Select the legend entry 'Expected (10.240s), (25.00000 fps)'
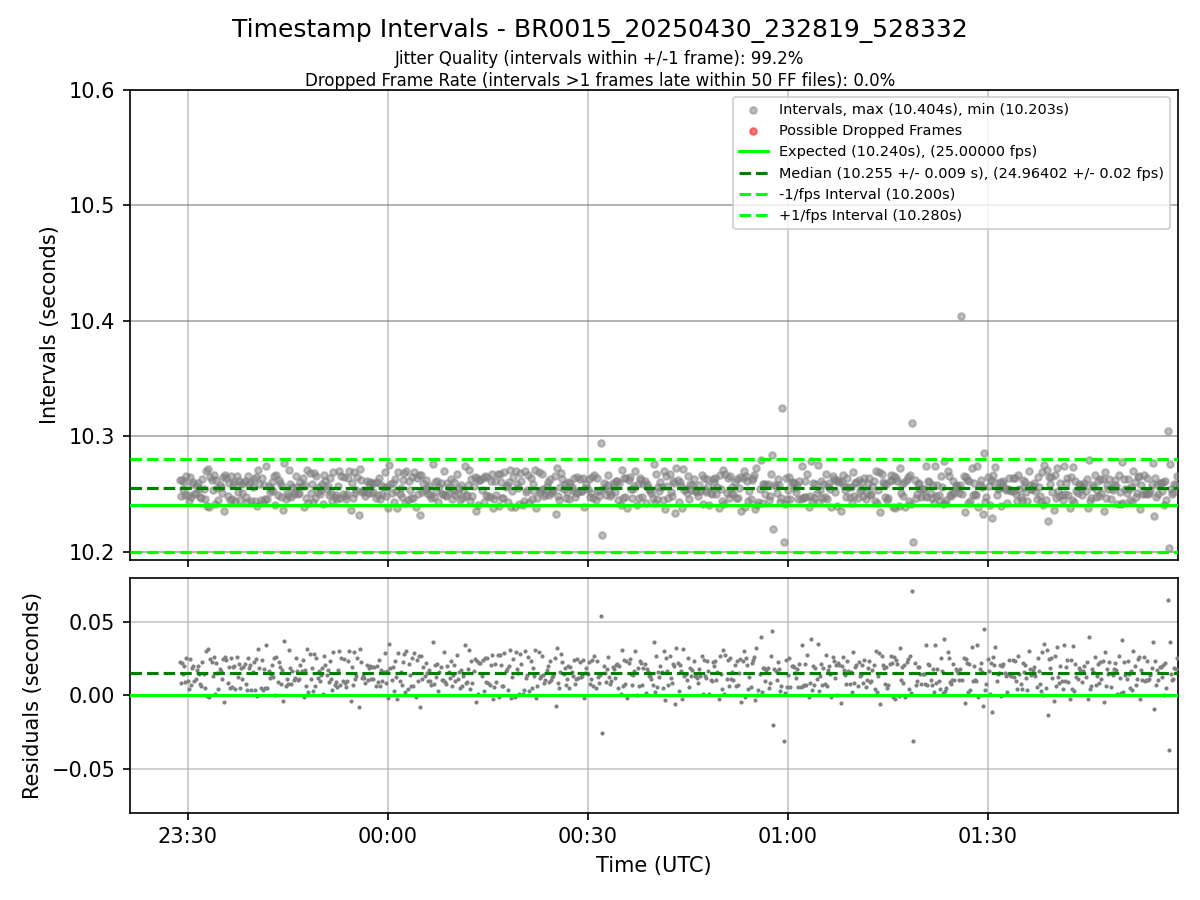 pyautogui.click(x=908, y=152)
